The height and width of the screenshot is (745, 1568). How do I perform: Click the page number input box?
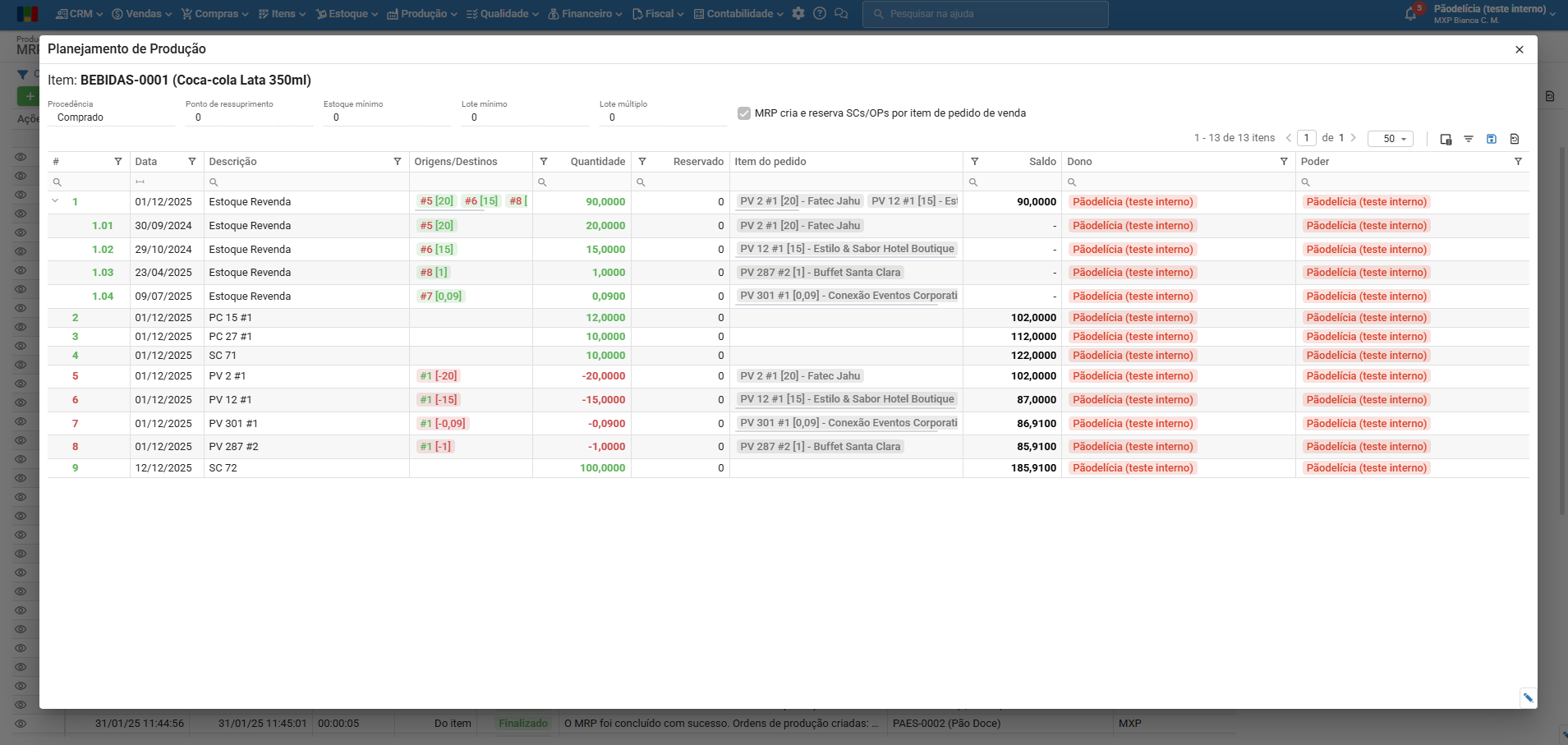pyautogui.click(x=1307, y=138)
